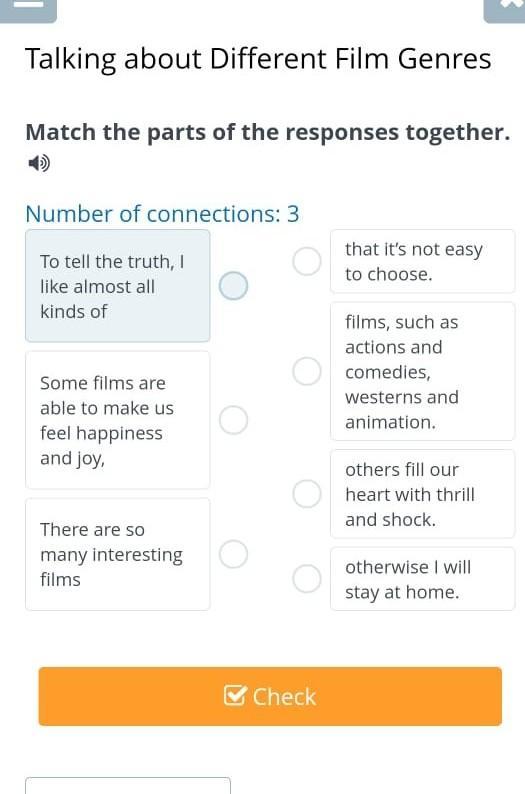
Task: Play the audio speaker icon
Action: (38, 164)
